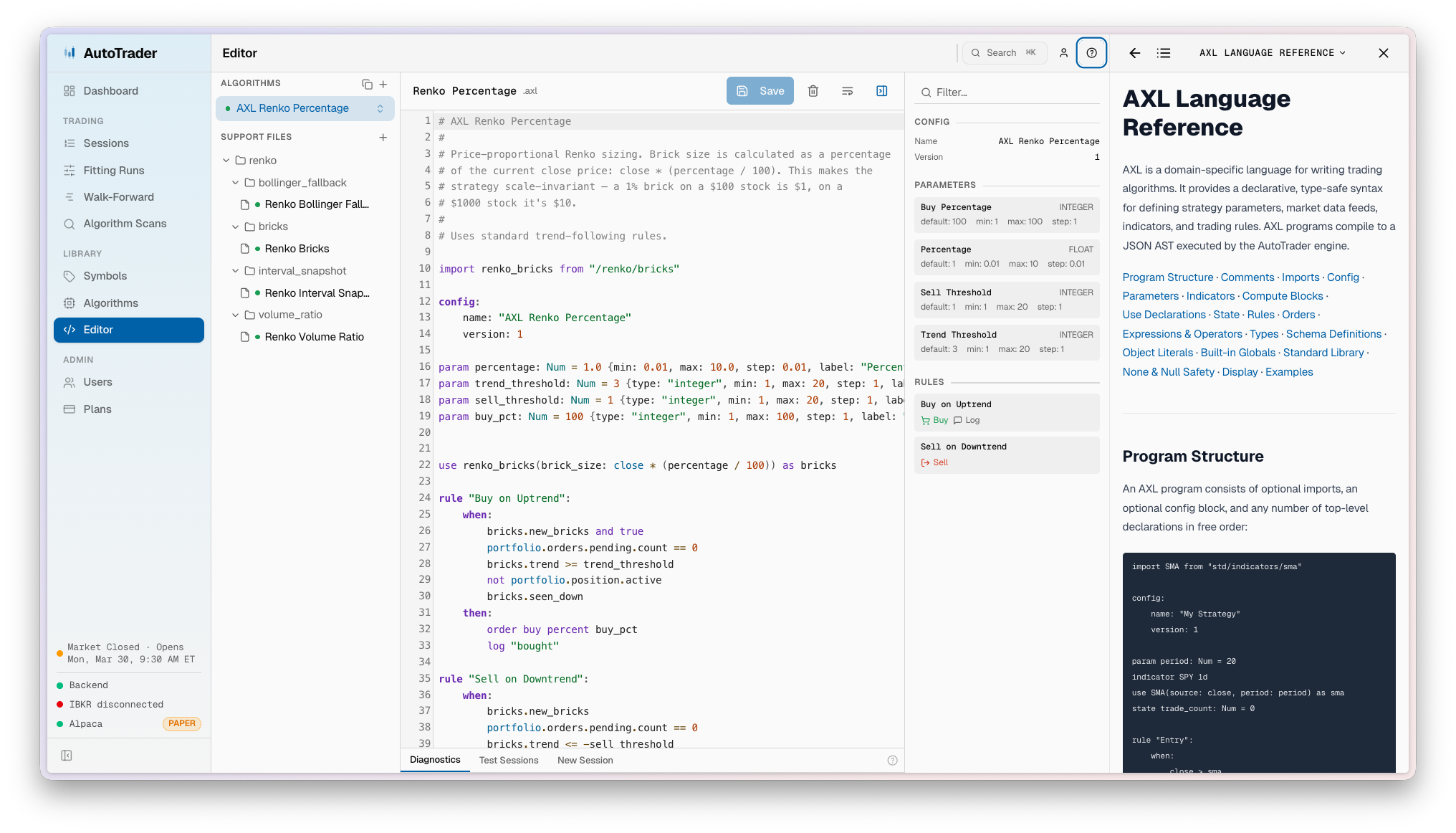The height and width of the screenshot is (833, 1456).
Task: Switch to the Test Sessions tab
Action: pos(509,760)
